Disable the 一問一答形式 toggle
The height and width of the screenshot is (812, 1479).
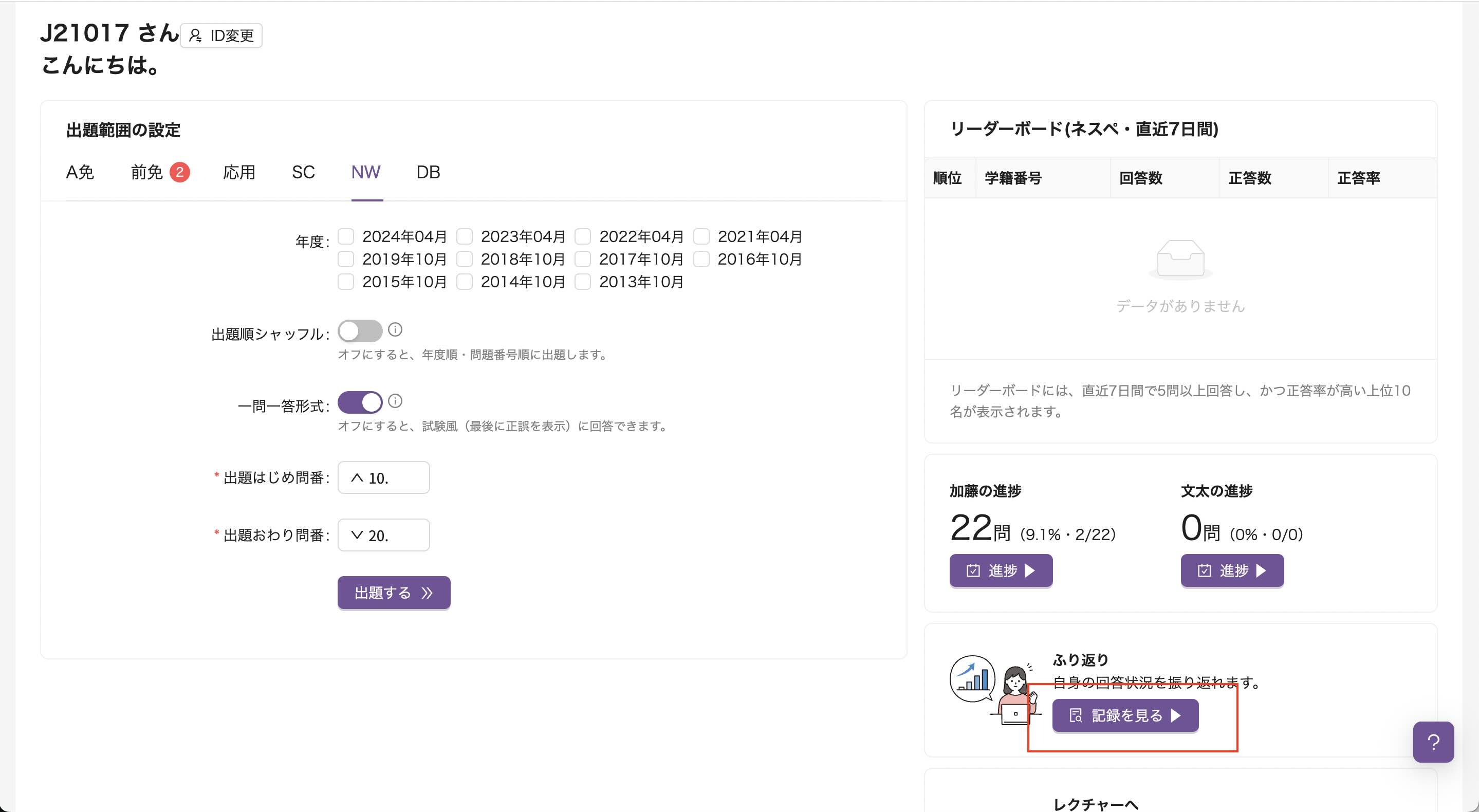point(360,402)
